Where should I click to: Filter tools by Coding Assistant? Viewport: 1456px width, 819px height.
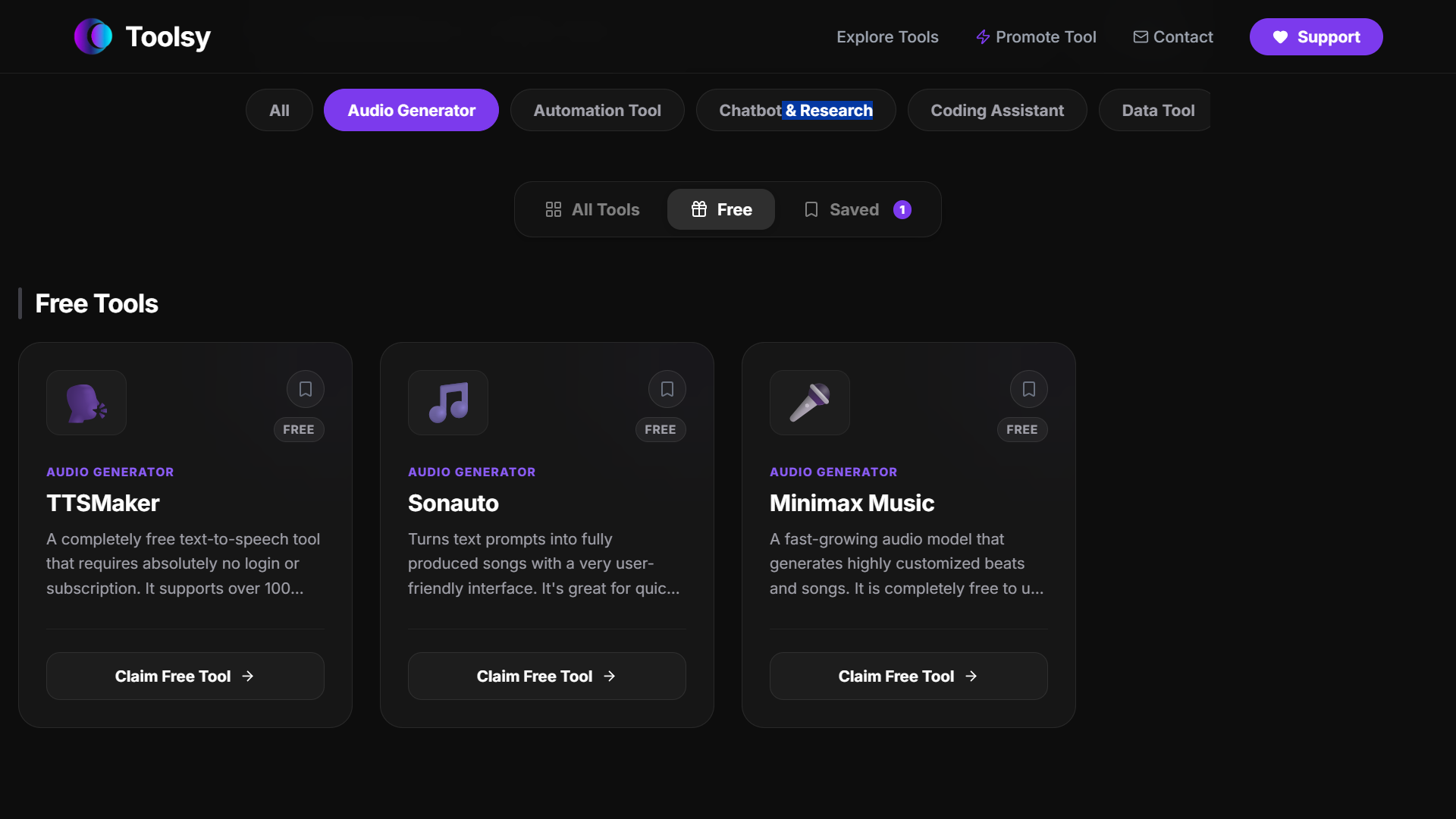point(997,110)
